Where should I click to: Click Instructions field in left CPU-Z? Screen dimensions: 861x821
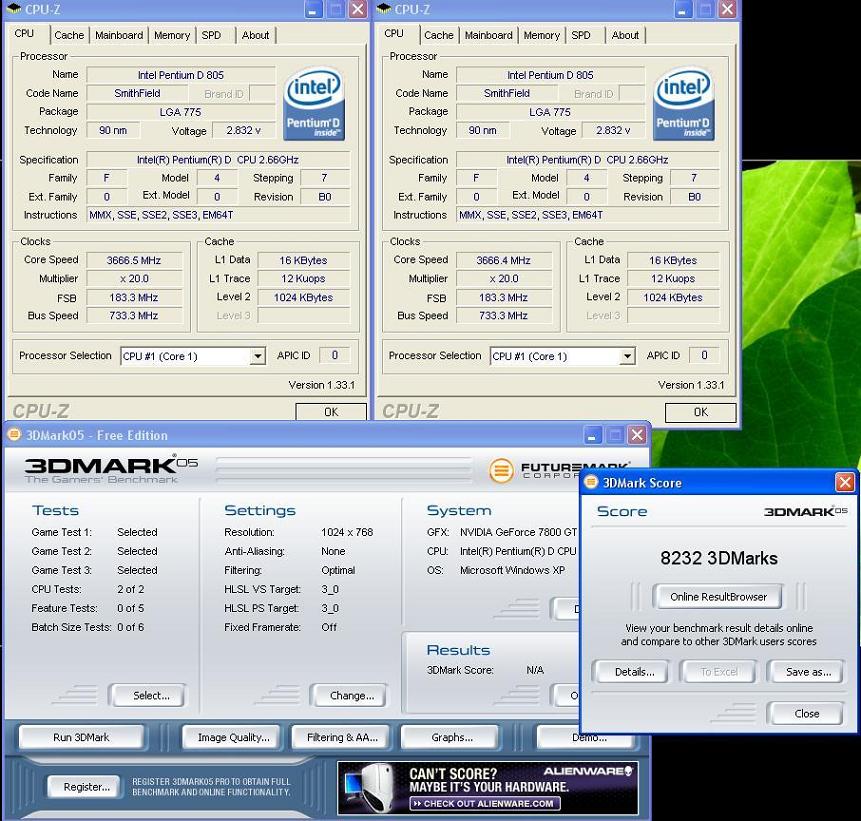(x=218, y=215)
